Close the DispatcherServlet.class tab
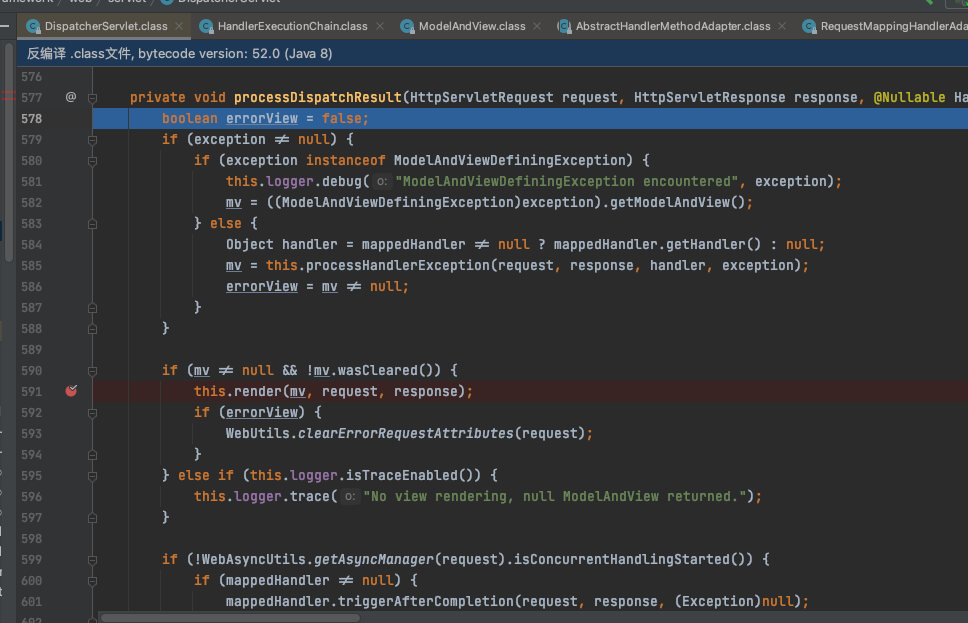 179,26
